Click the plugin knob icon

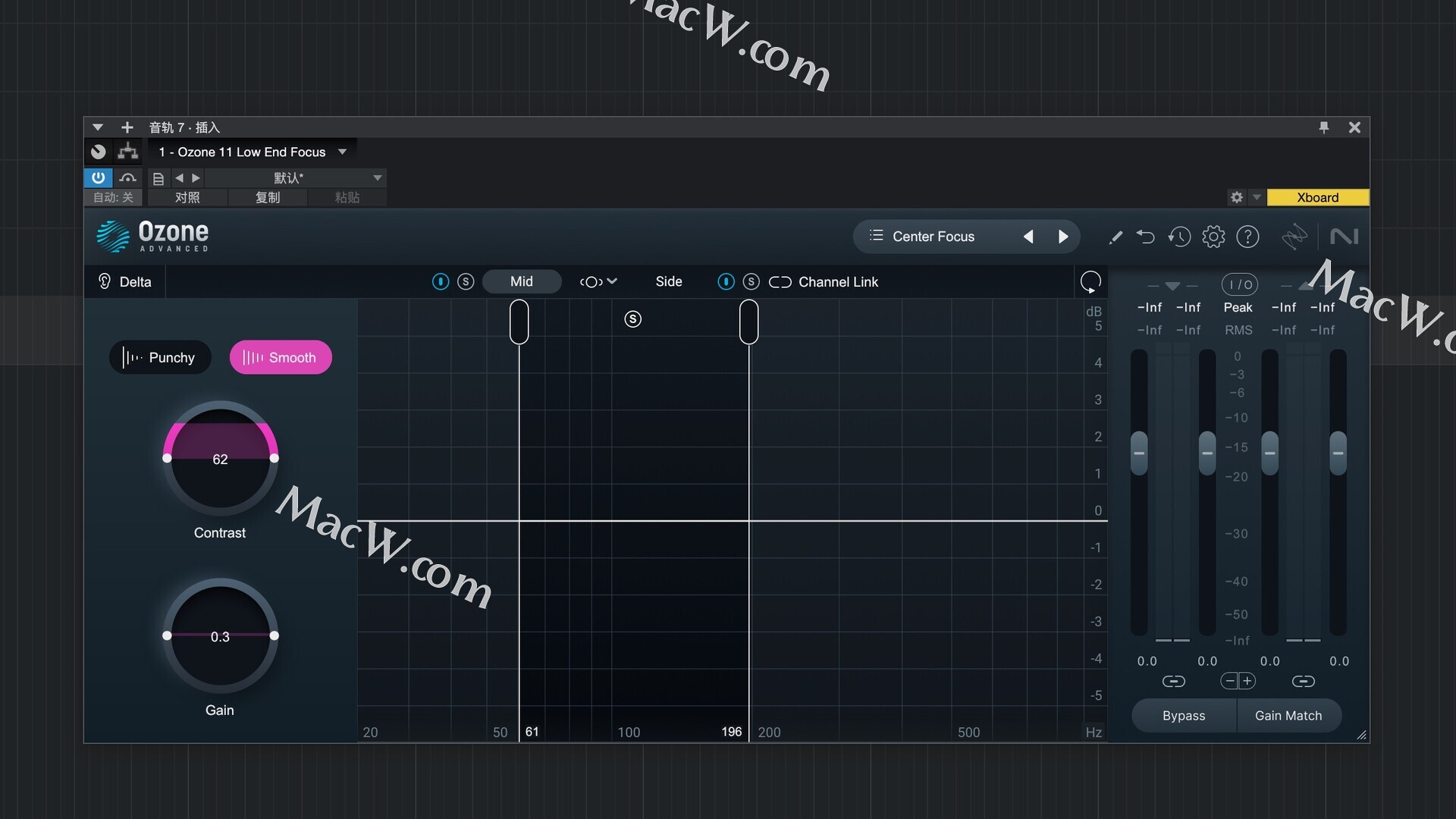(99, 152)
